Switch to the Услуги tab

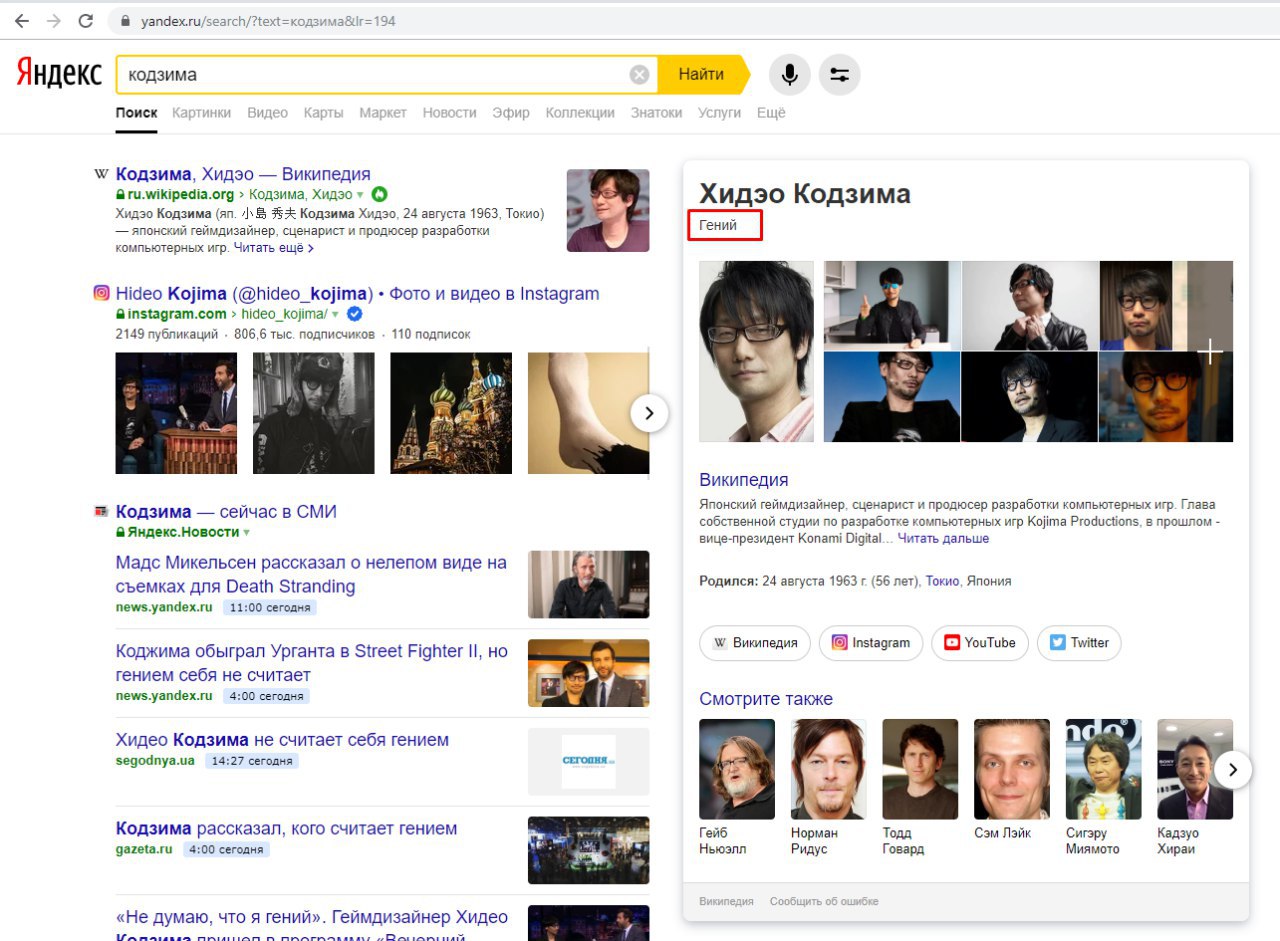click(x=719, y=113)
